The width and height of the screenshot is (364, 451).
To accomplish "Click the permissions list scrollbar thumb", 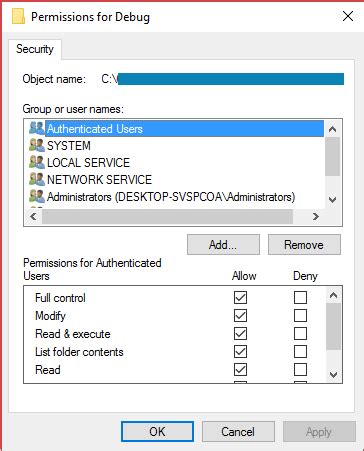I will 333,326.
